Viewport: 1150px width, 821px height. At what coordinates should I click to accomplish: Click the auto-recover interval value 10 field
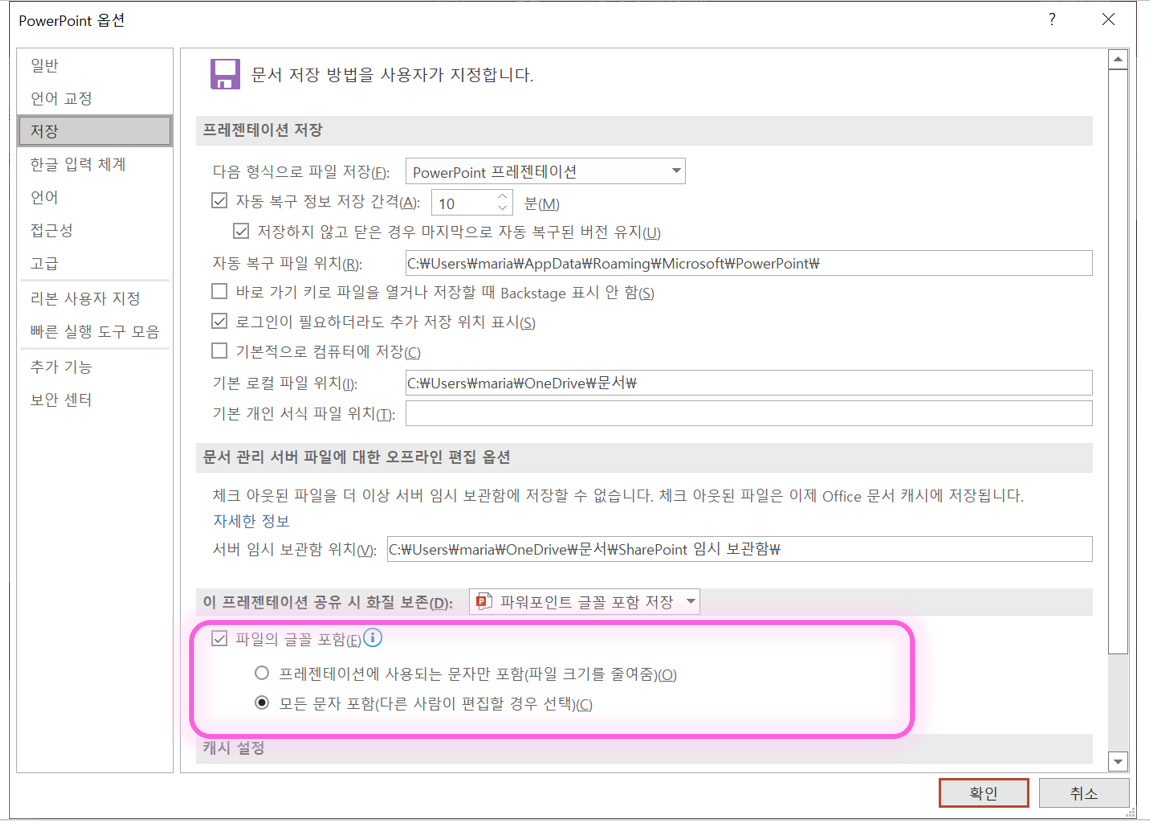point(464,203)
